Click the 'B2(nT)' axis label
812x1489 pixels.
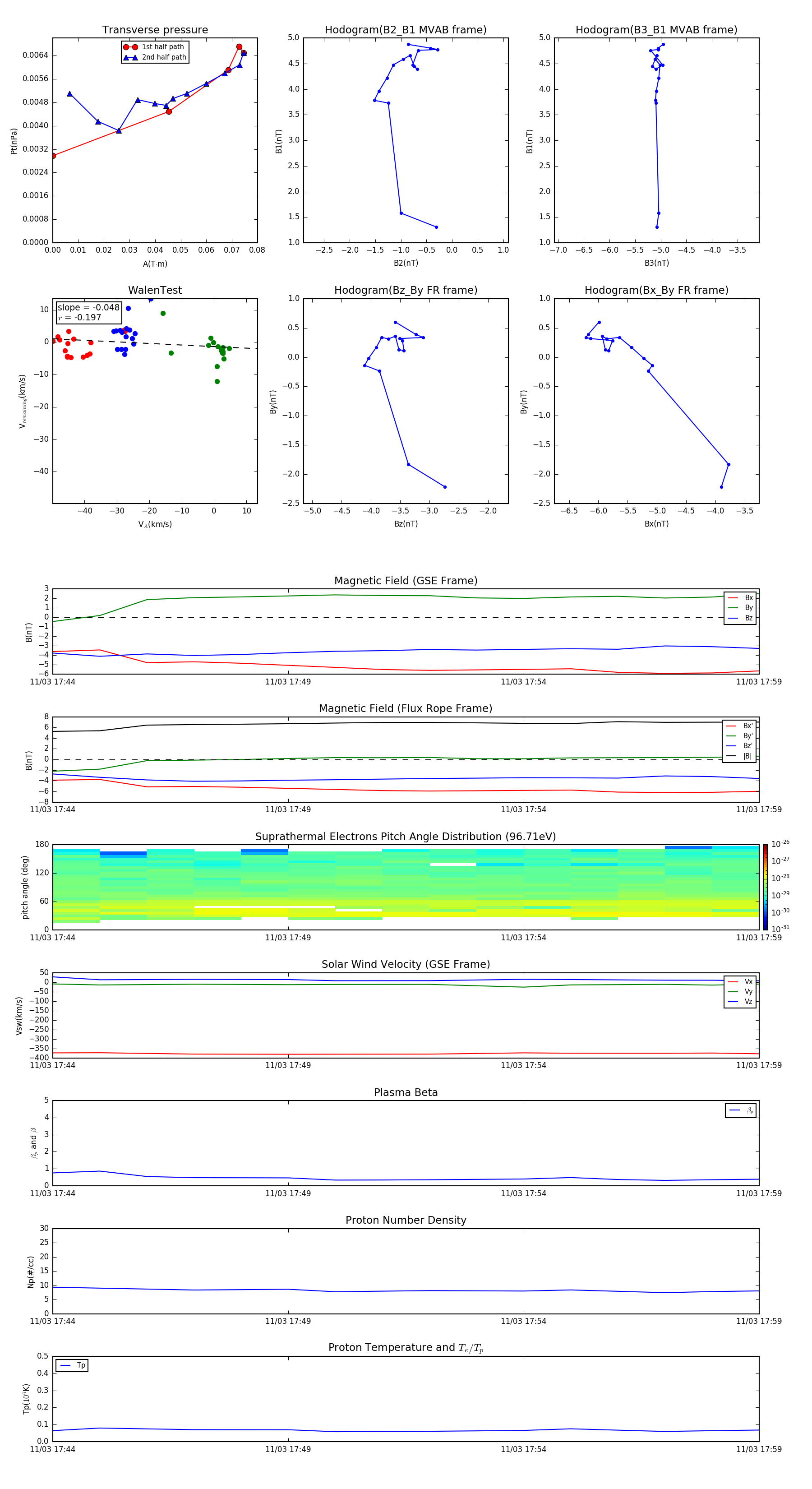[406, 263]
